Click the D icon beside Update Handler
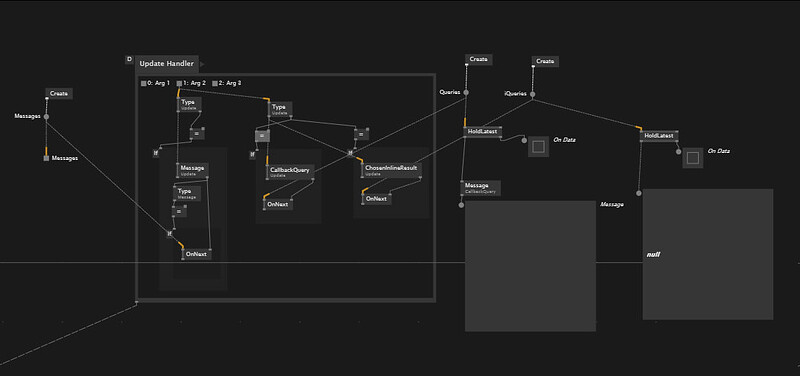 point(129,60)
